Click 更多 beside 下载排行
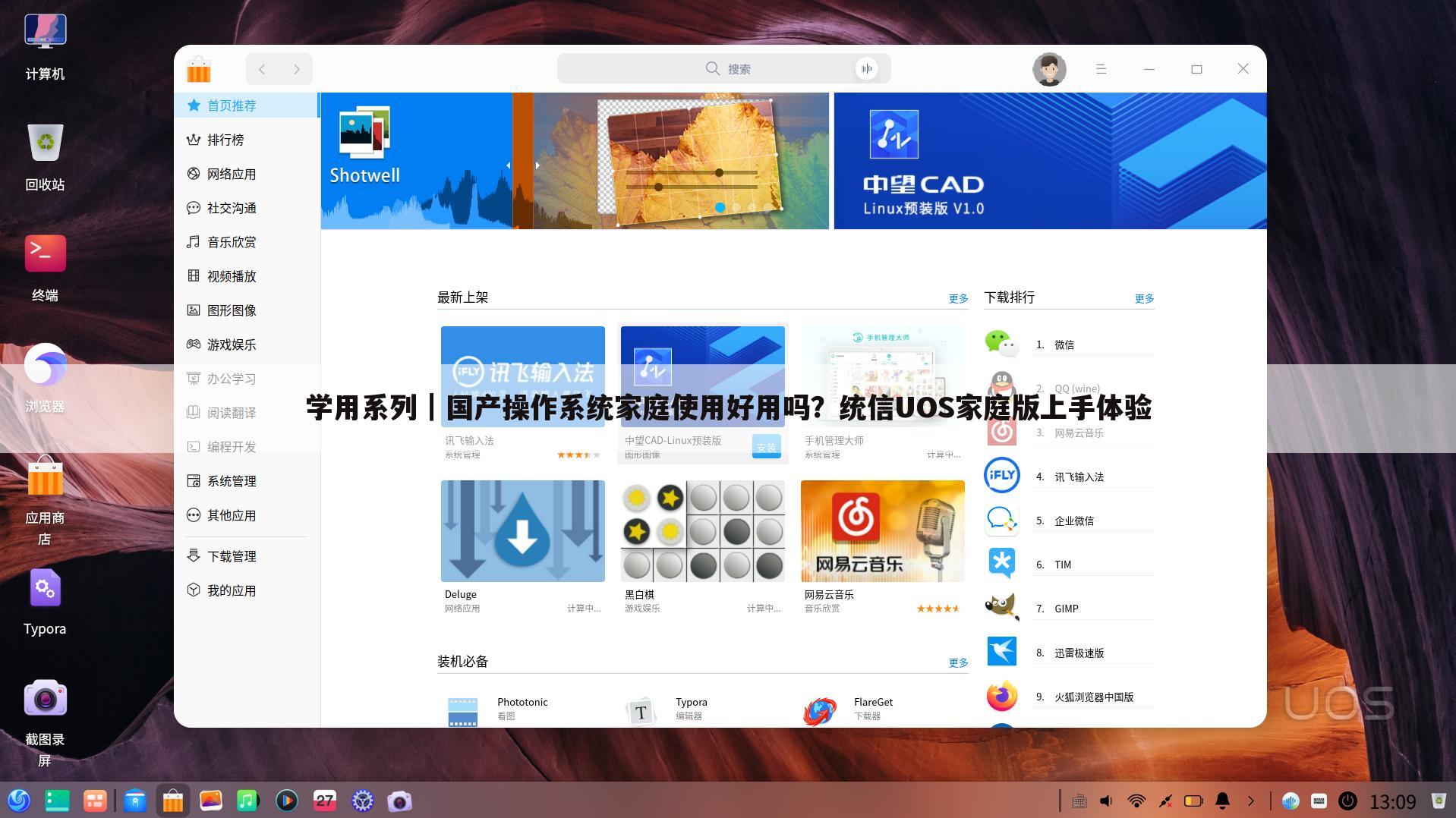 [1144, 298]
